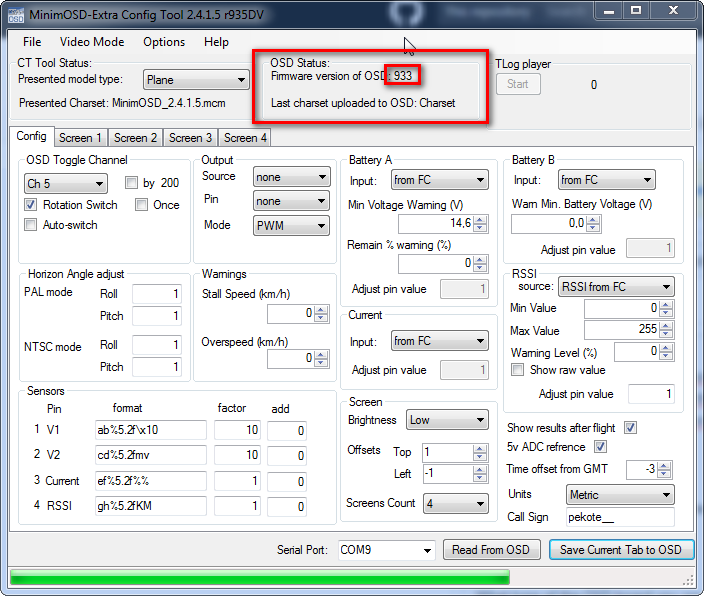Click Battery B warn voltage spinner
This screenshot has width=704, height=596.
click(593, 223)
